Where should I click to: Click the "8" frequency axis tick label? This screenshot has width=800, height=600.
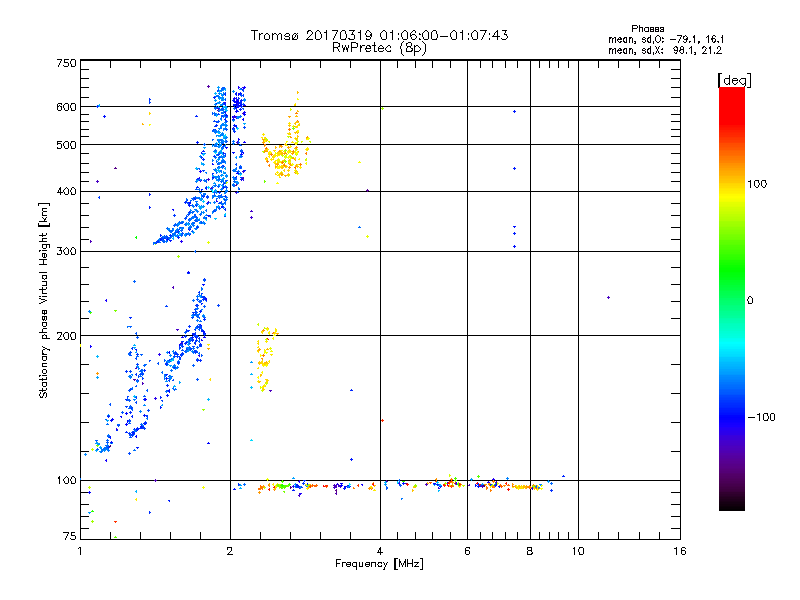[530, 551]
